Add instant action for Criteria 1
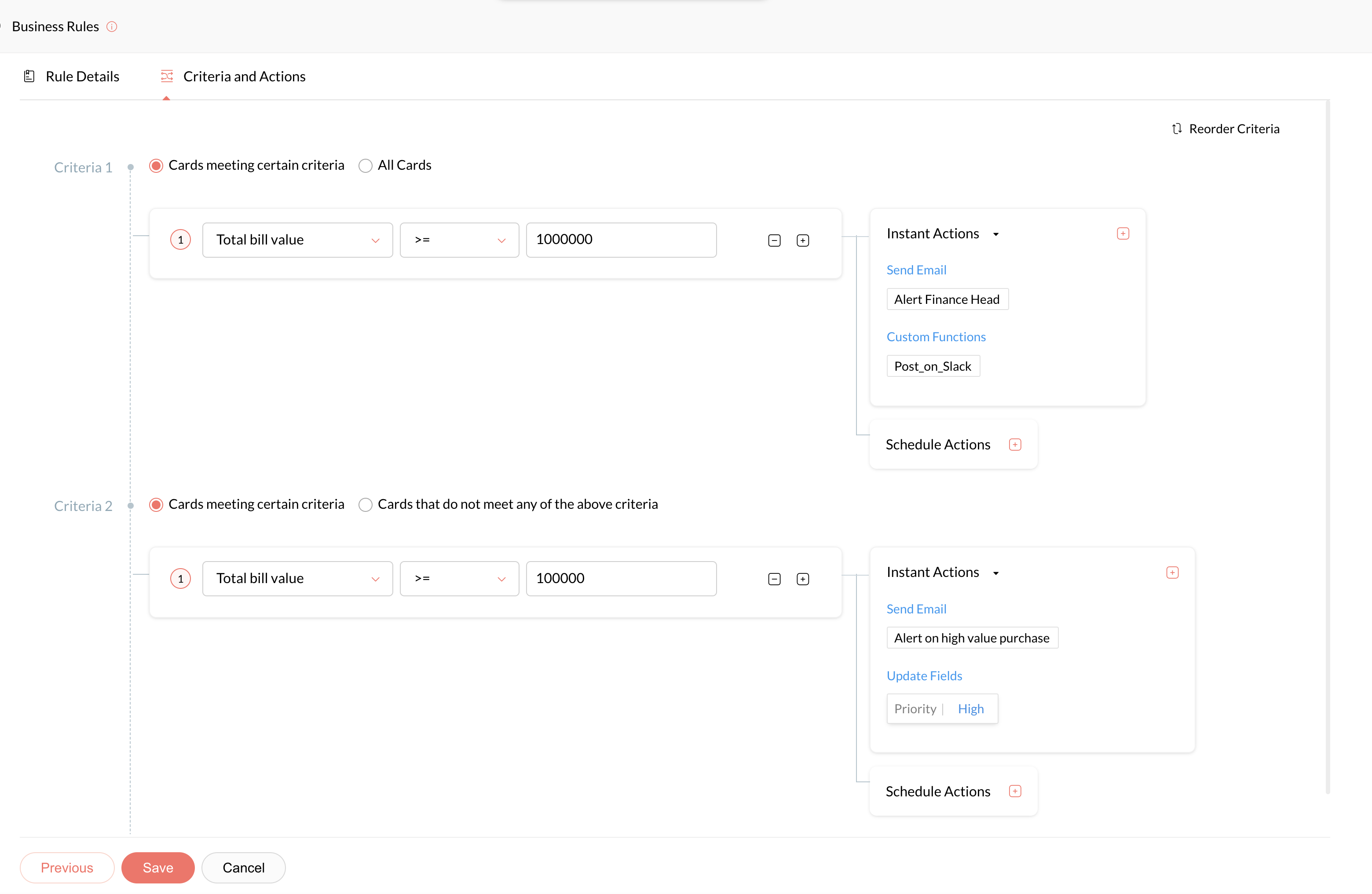The height and width of the screenshot is (894, 1372). click(1123, 234)
